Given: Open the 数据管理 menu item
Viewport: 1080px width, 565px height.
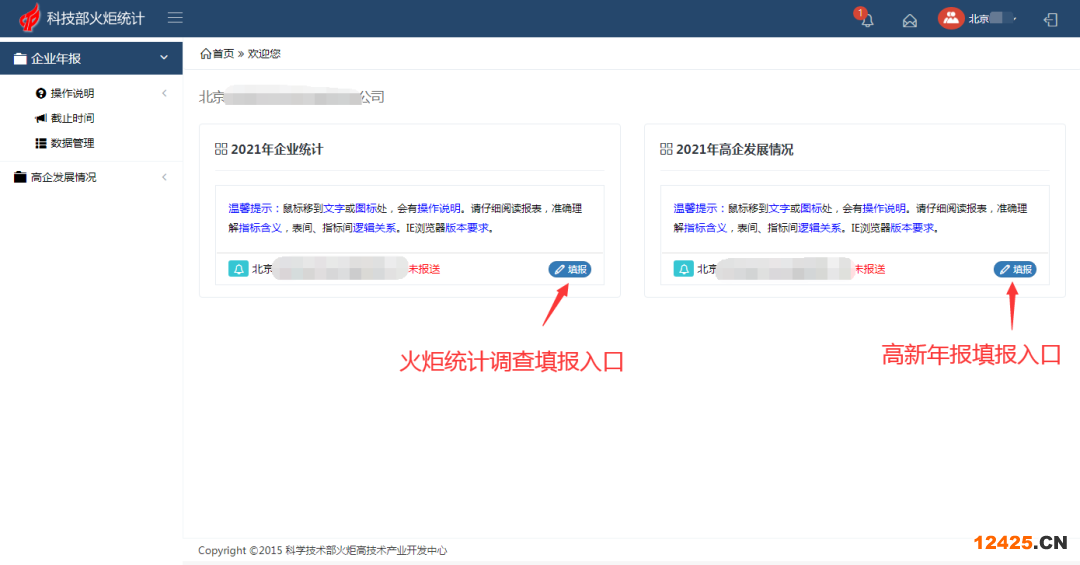Looking at the screenshot, I should coord(72,143).
